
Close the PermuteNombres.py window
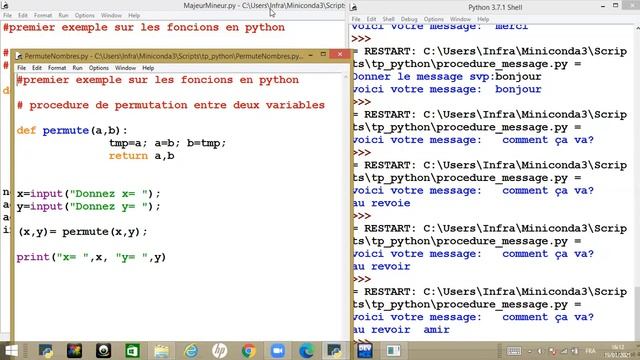pyautogui.click(x=340, y=54)
